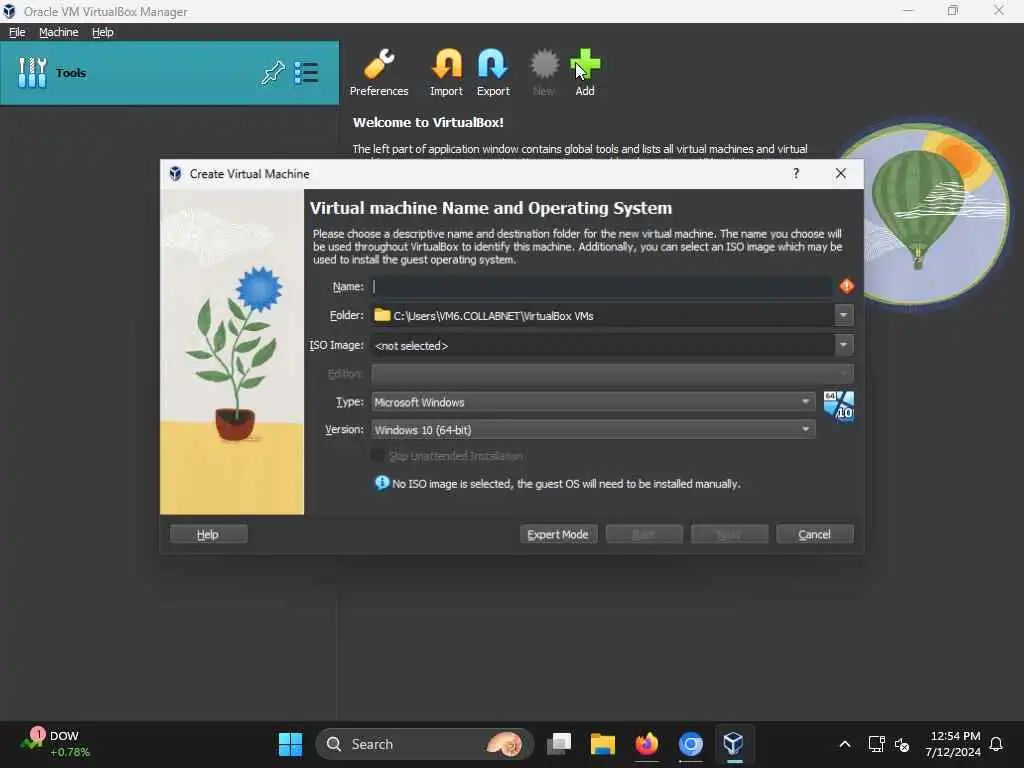This screenshot has height=768, width=1024.
Task: Click the yellow folder icon in Folder field
Action: [x=382, y=315]
